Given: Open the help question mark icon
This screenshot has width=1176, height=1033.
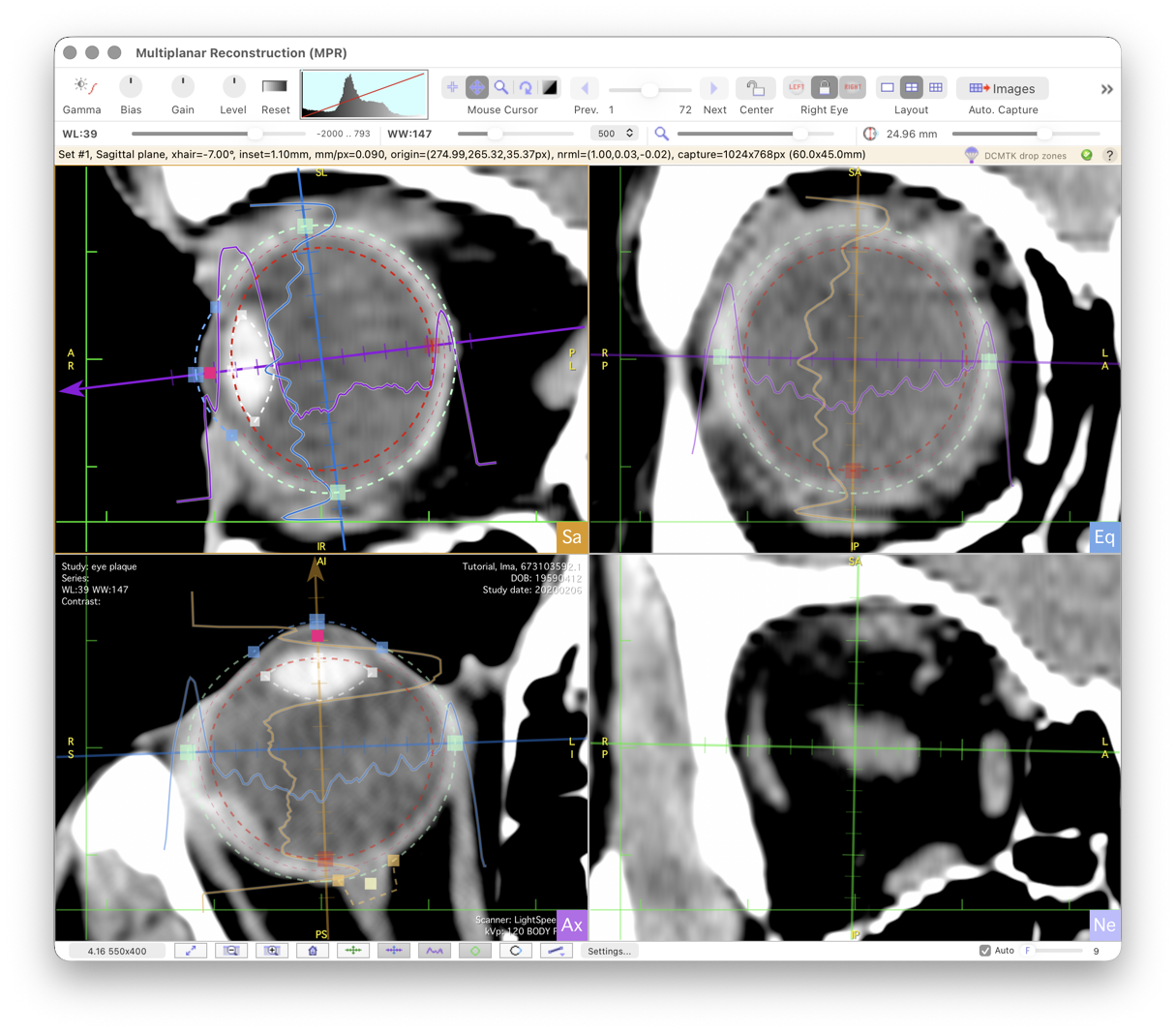Looking at the screenshot, I should 1109,155.
